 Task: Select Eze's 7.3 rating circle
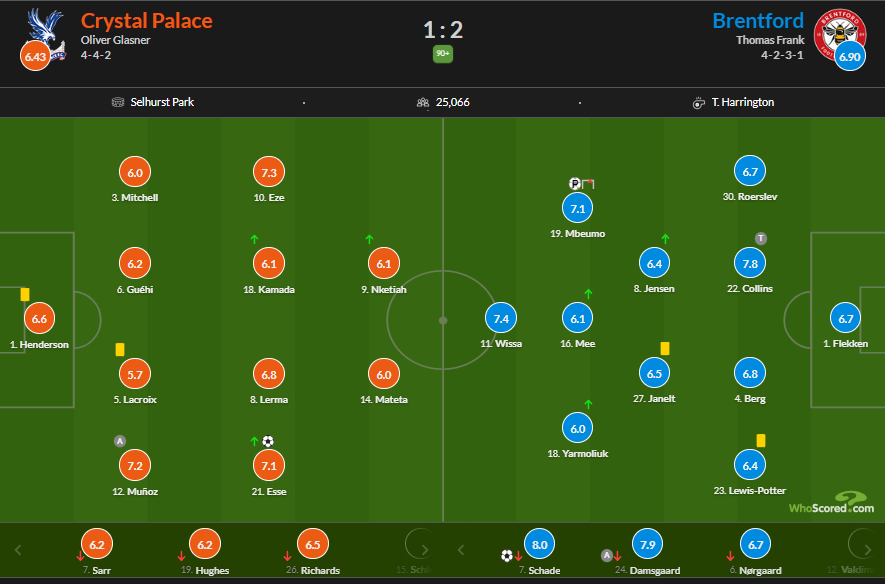point(269,173)
